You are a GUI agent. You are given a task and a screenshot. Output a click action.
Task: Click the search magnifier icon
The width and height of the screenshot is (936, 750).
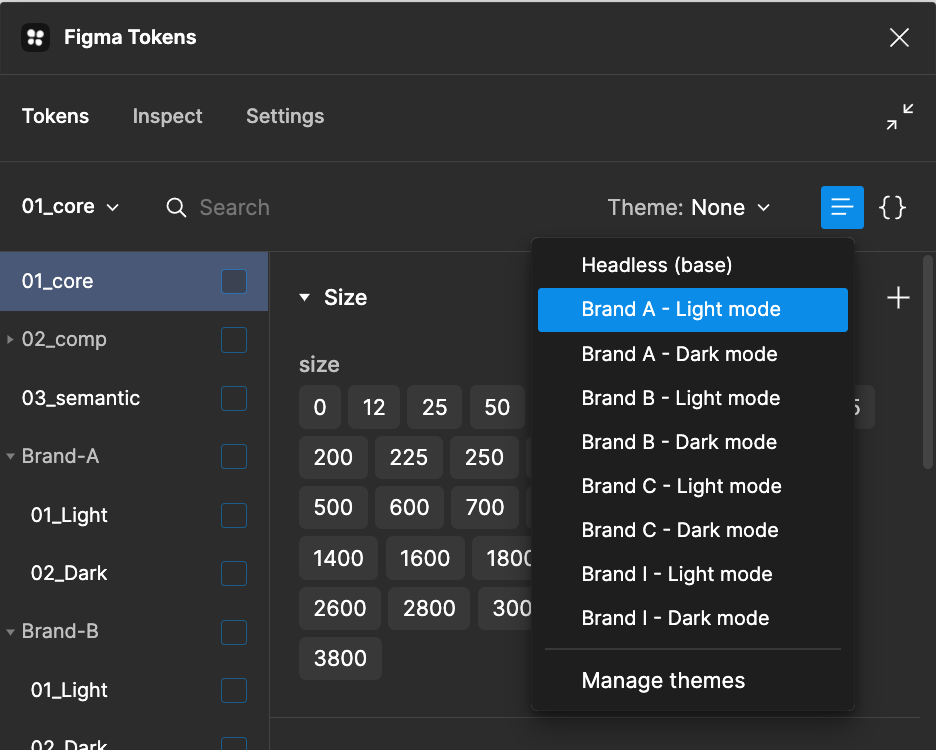[177, 208]
